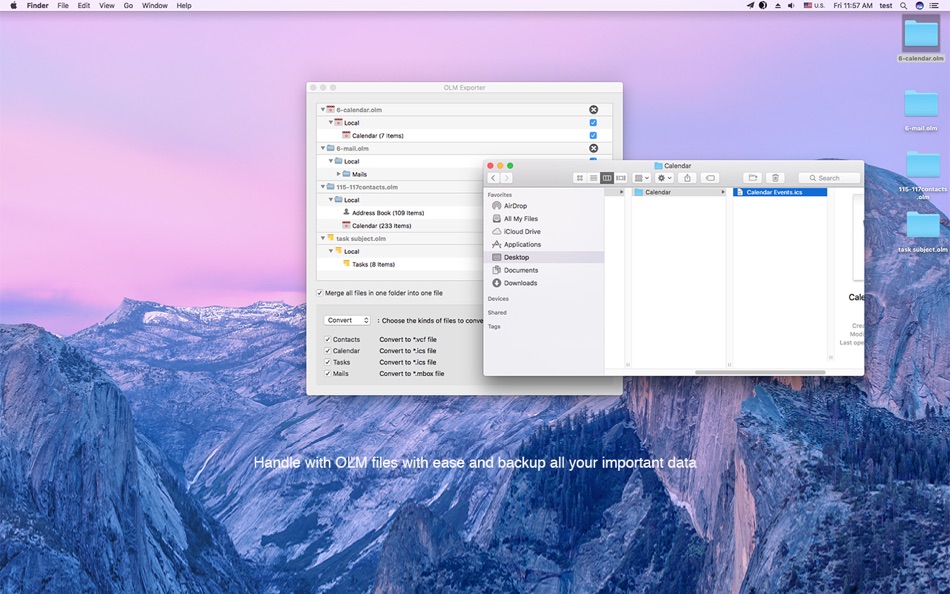Open the Convert dropdown
The height and width of the screenshot is (594, 950).
[347, 320]
